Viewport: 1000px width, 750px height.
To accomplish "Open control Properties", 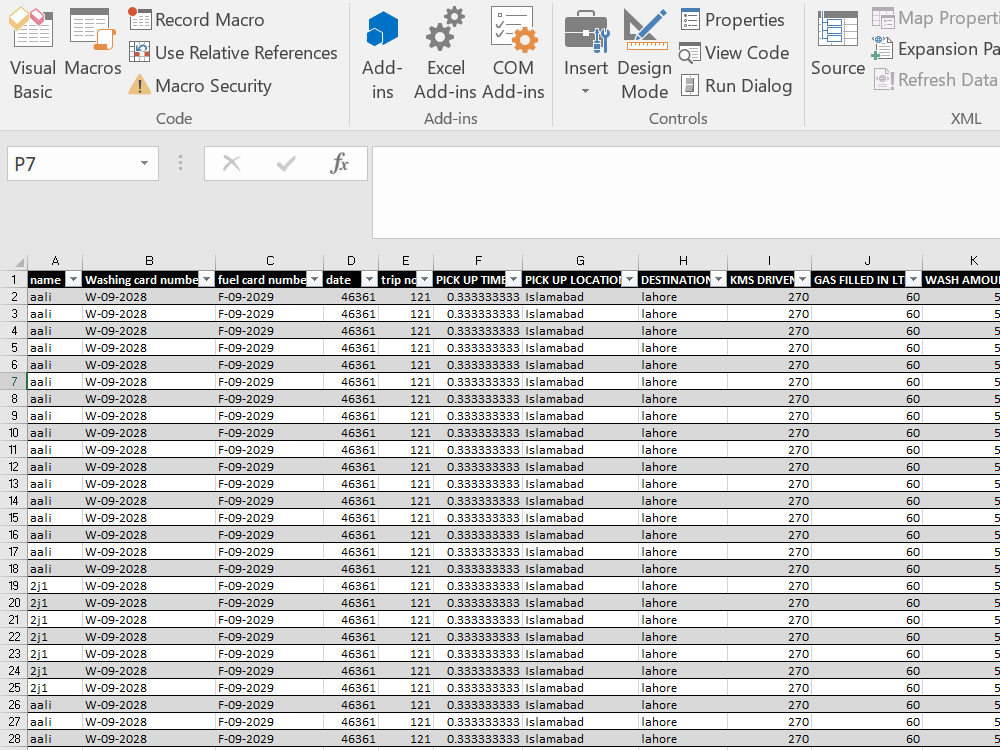I will pos(732,20).
